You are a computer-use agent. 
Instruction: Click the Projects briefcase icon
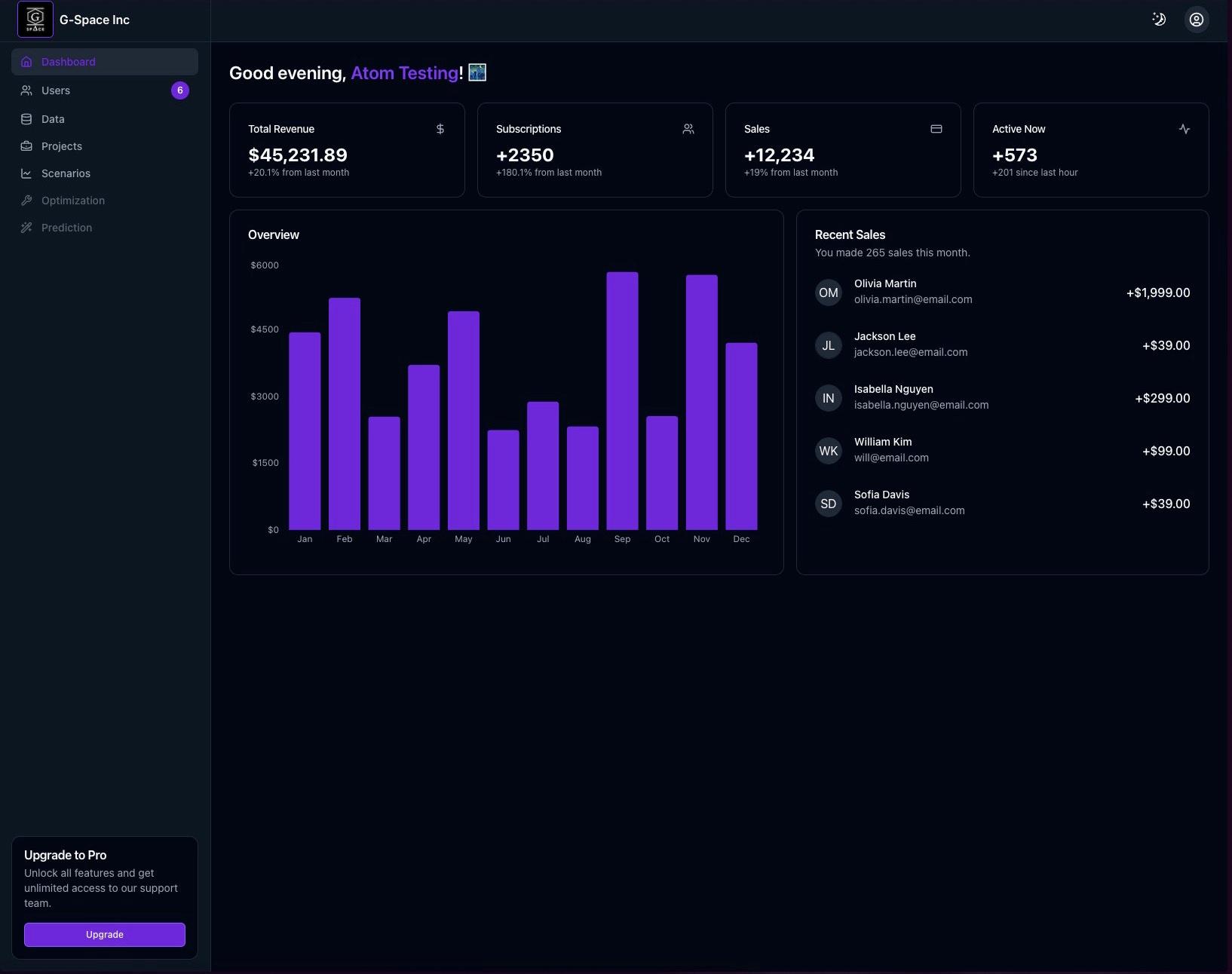click(26, 146)
